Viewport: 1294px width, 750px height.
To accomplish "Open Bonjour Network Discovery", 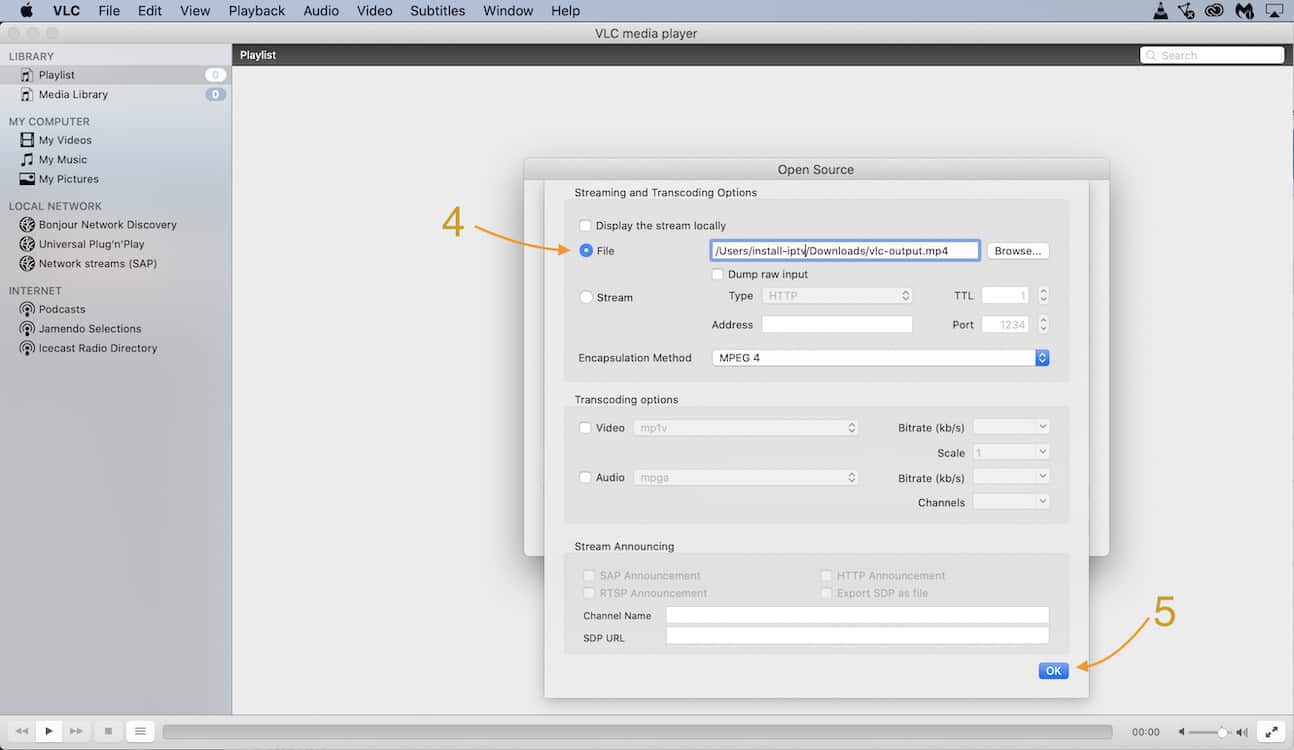I will (107, 225).
